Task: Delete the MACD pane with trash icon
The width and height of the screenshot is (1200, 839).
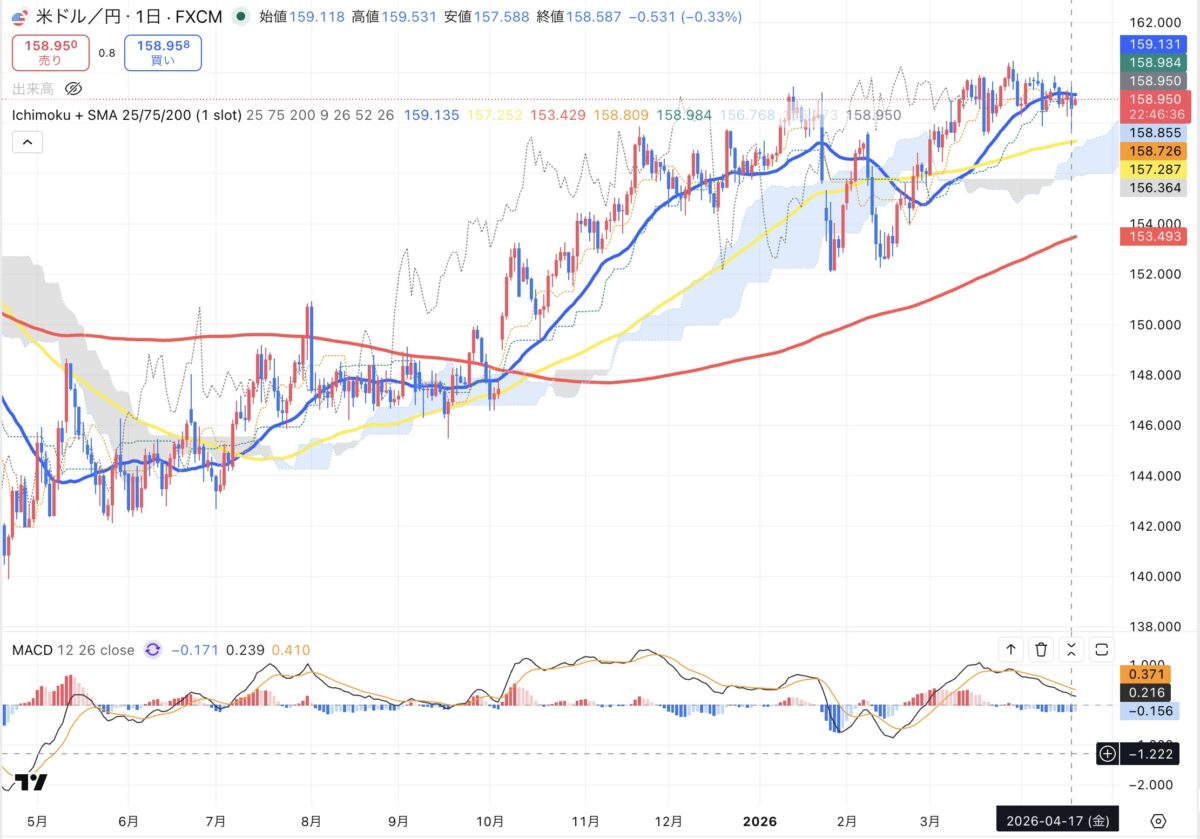Action: point(1041,650)
